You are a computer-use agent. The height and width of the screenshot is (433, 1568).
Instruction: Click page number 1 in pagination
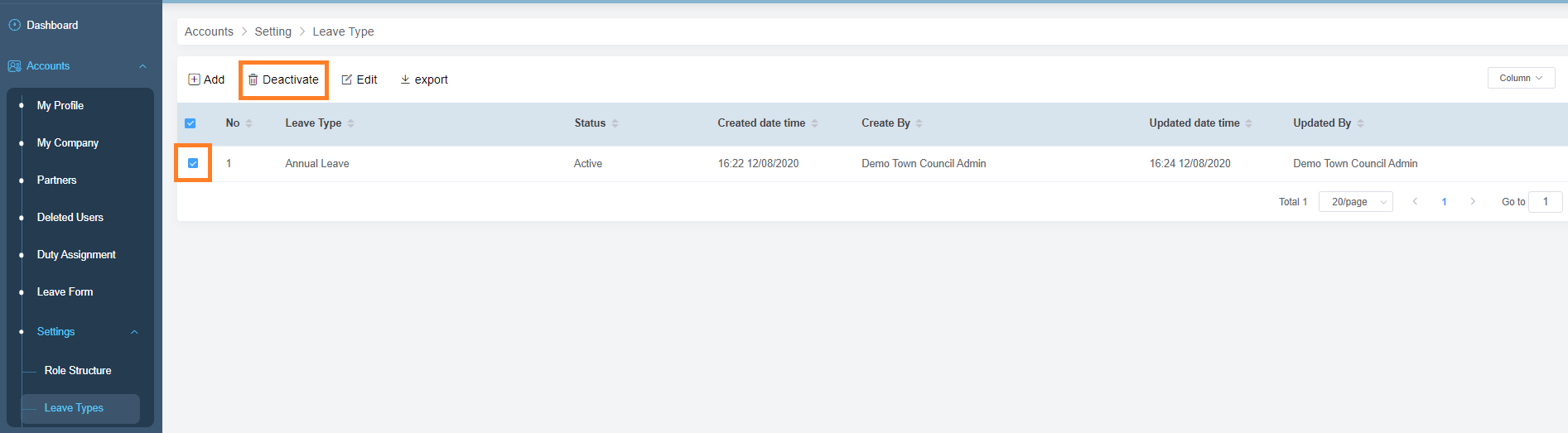tap(1444, 202)
